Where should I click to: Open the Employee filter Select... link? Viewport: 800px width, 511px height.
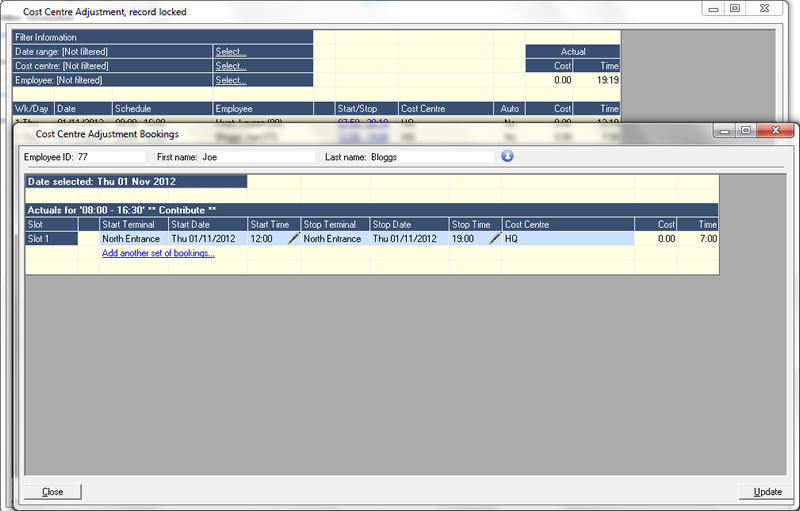(x=231, y=80)
